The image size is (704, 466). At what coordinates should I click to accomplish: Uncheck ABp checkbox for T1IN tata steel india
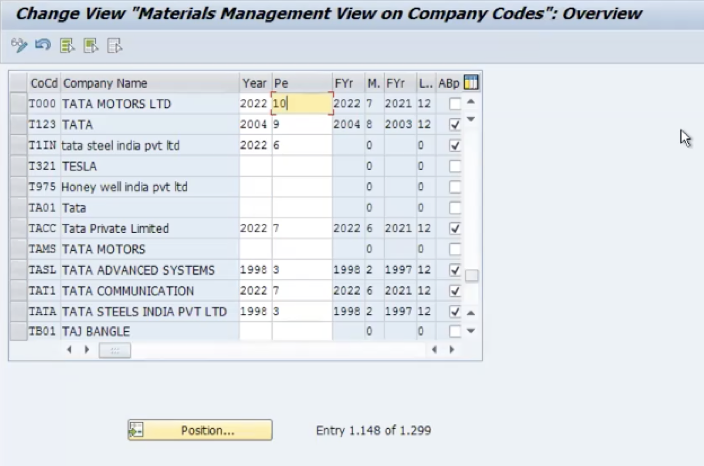point(455,145)
